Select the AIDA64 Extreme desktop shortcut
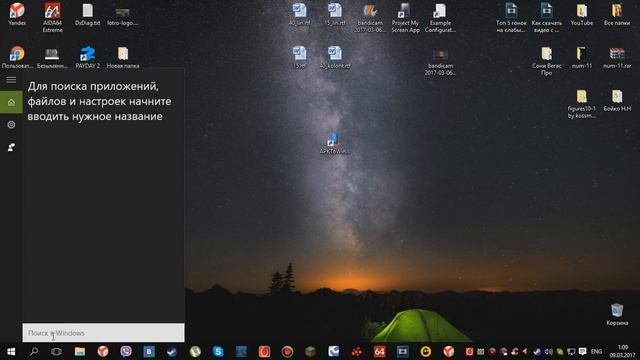The width and height of the screenshot is (640, 360). 52,18
